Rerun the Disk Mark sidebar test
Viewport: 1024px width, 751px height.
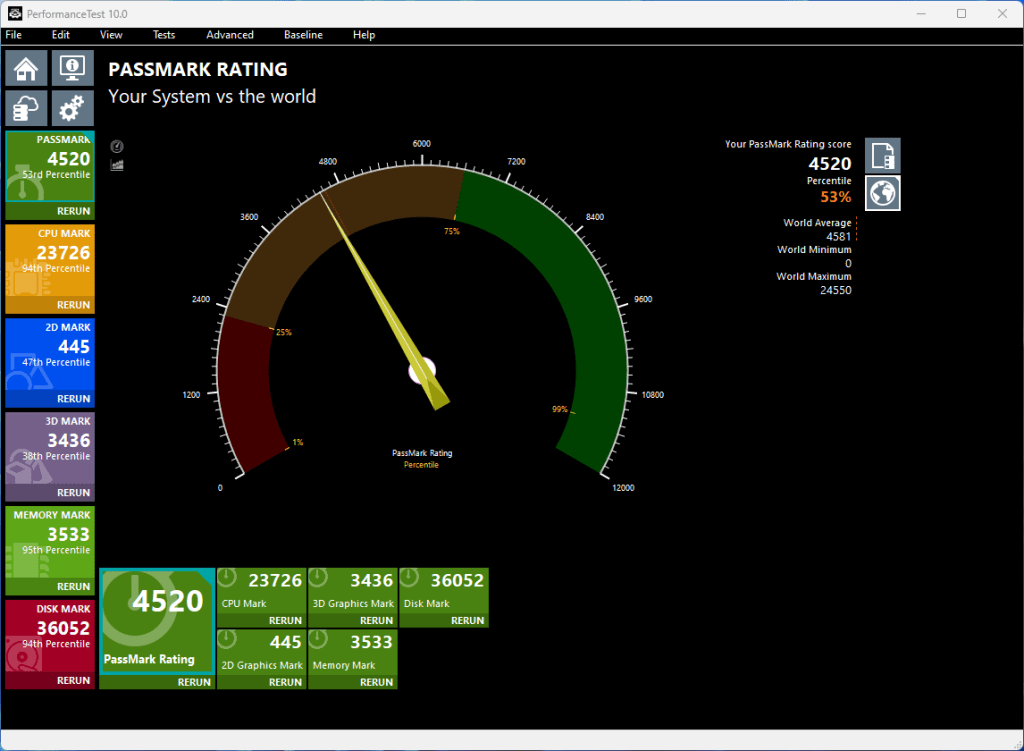(73, 680)
